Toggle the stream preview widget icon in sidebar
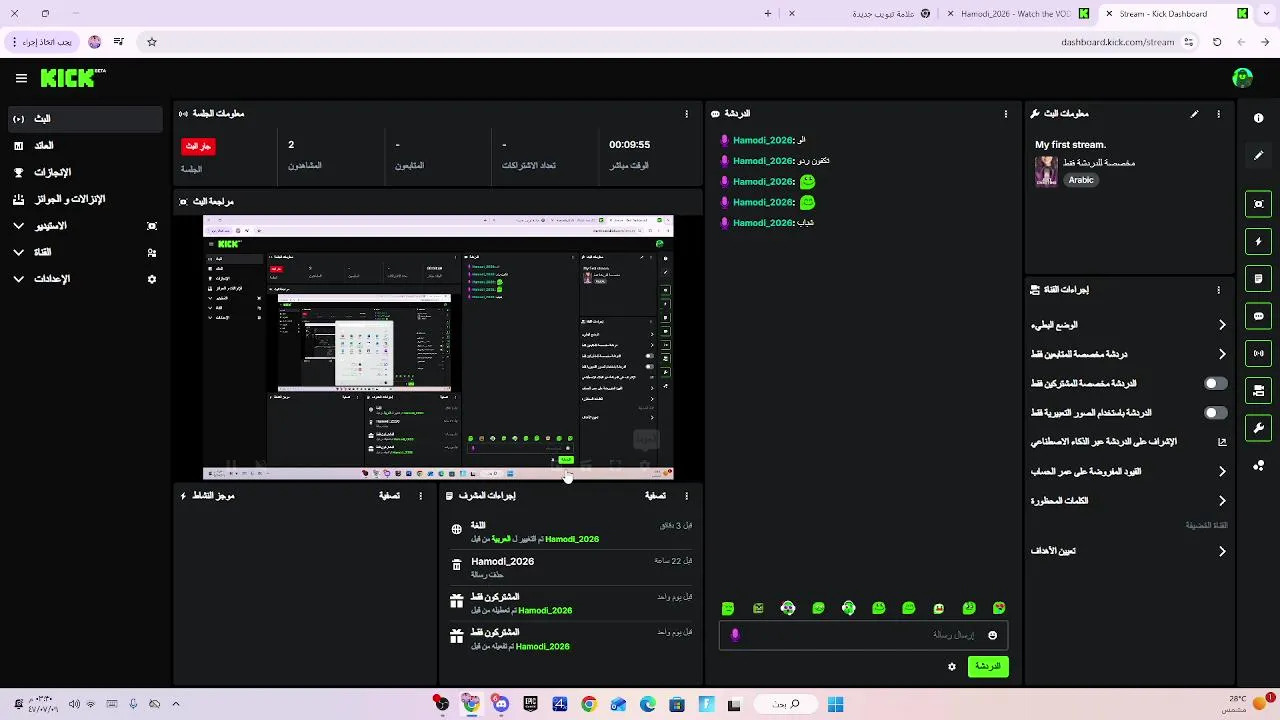Screen dimensions: 1280x720 [x=1258, y=204]
